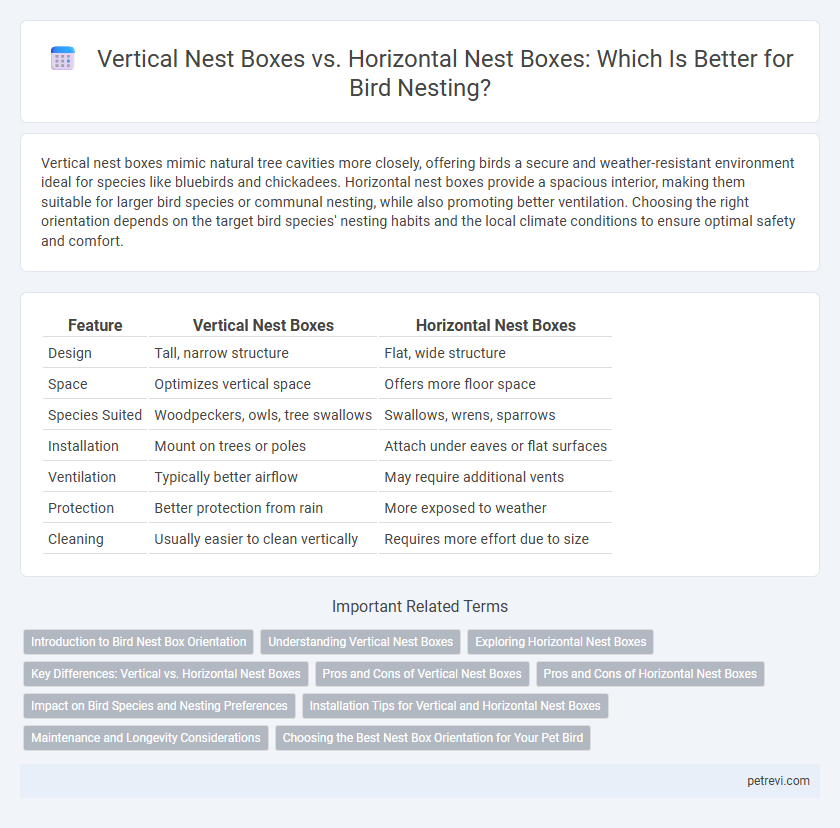Viewport: 840px width, 828px height.
Task: Click the Horizontal Nest Boxes column header
Action: click(496, 325)
